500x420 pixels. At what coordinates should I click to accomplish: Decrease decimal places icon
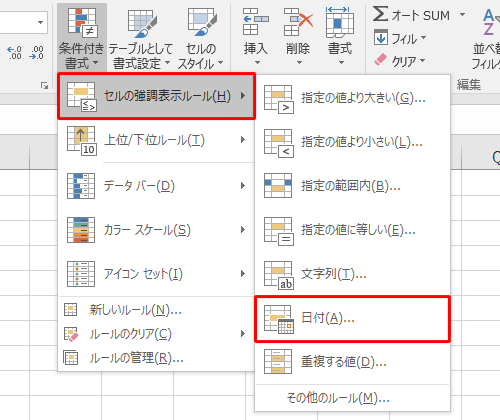[x=36, y=53]
